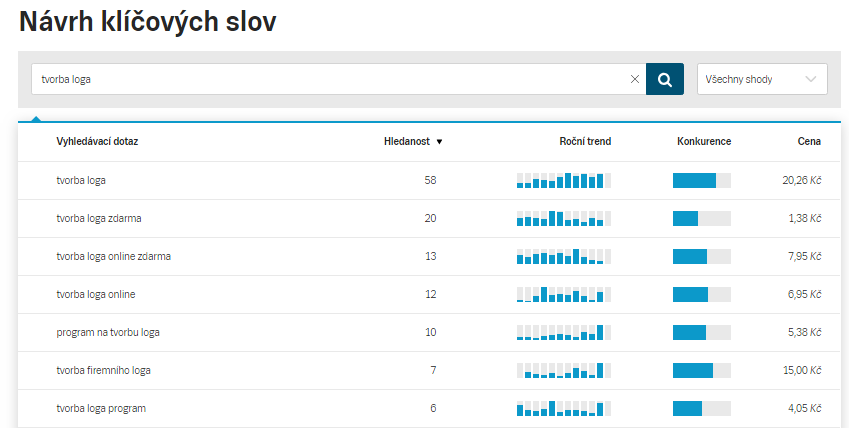Click trend chart for 'tvorba loga'
This screenshot has height=428, width=849.
(563, 180)
